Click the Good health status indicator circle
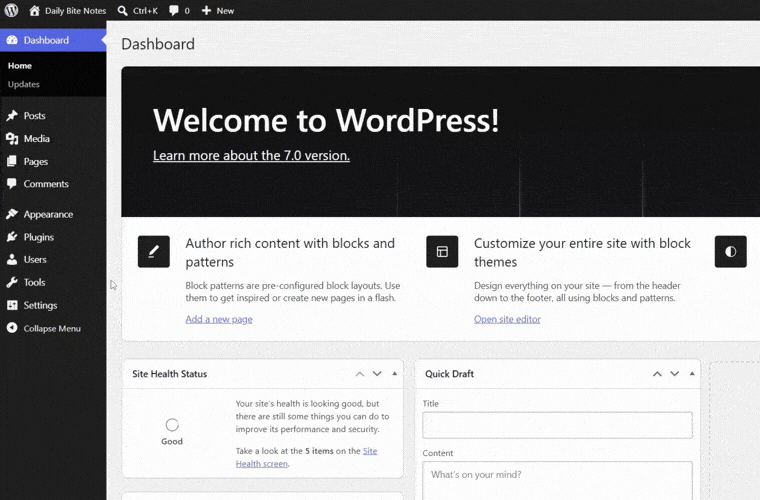 (x=172, y=425)
